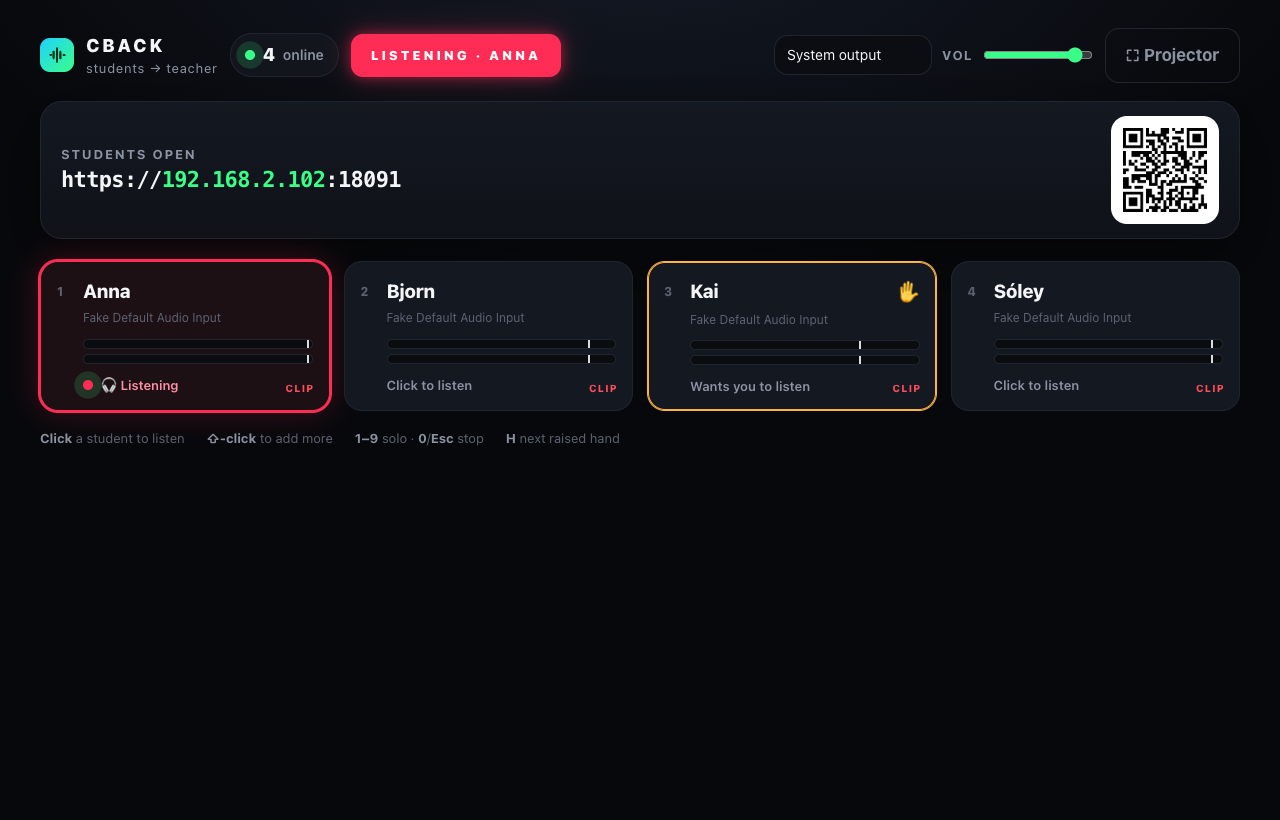Click the "1–9 solo · 0/Esc stop" hint
The height and width of the screenshot is (820, 1280).
pos(419,439)
